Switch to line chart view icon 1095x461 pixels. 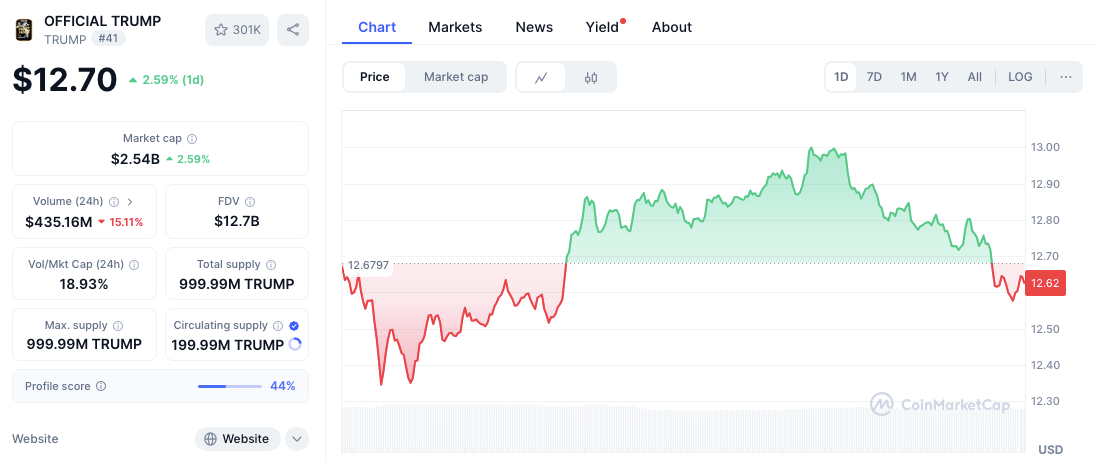(x=541, y=77)
